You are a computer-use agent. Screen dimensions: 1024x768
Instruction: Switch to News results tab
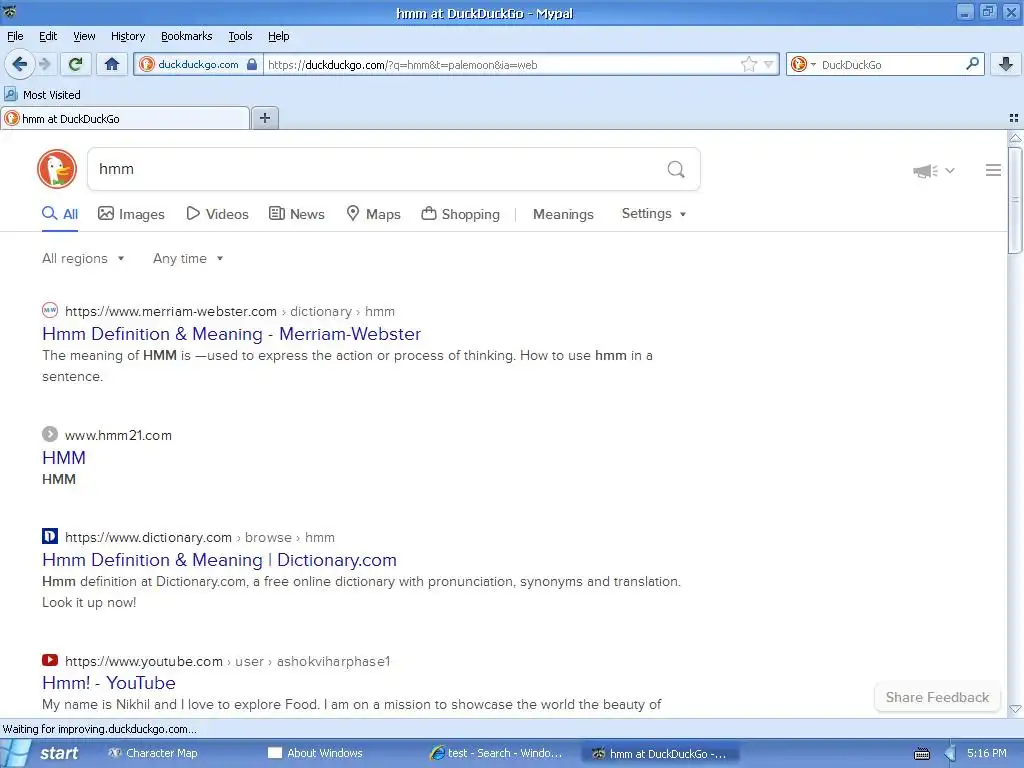point(297,214)
